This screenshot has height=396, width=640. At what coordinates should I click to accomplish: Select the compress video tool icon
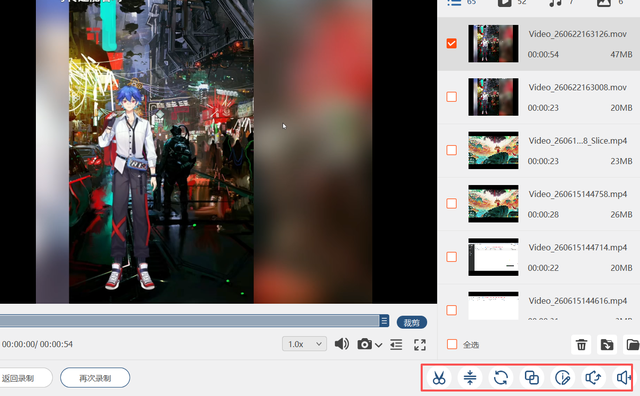coord(470,378)
